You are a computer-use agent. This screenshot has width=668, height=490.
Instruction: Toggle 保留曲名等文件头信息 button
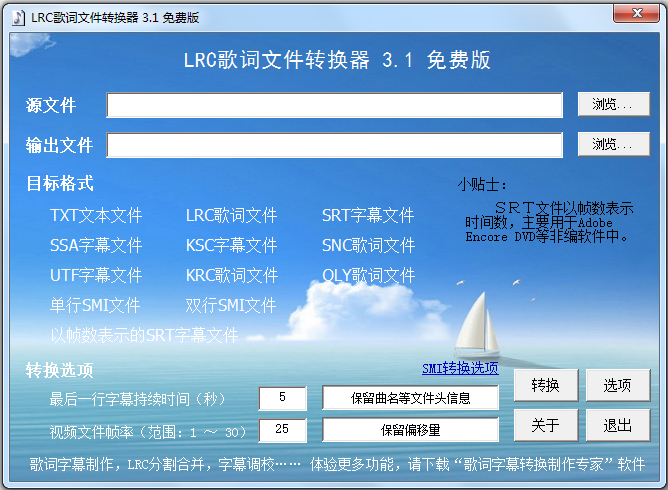point(410,398)
